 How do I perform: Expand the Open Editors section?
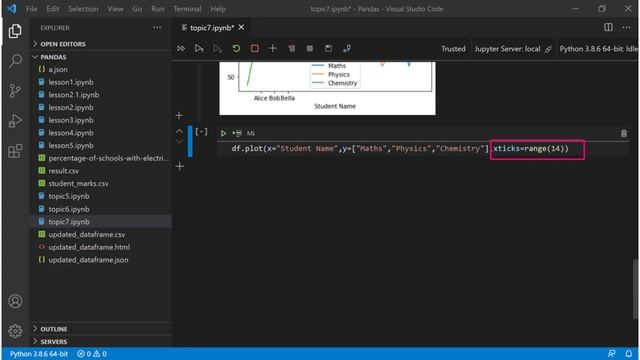(x=101, y=44)
